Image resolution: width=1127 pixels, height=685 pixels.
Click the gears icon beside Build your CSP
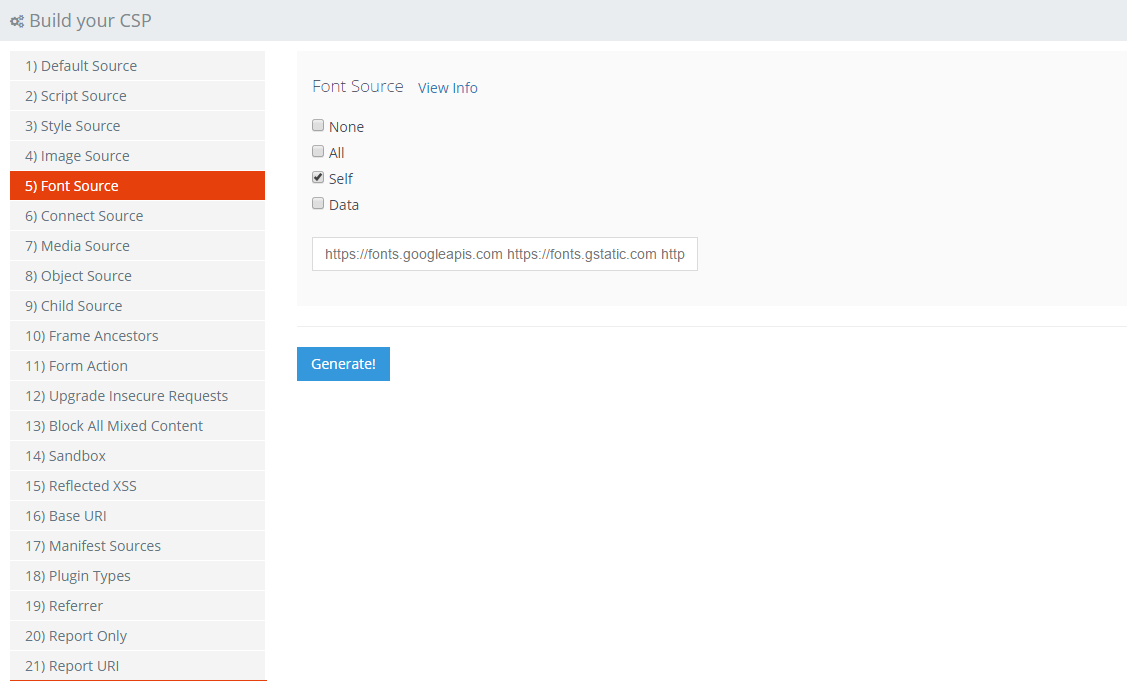17,21
